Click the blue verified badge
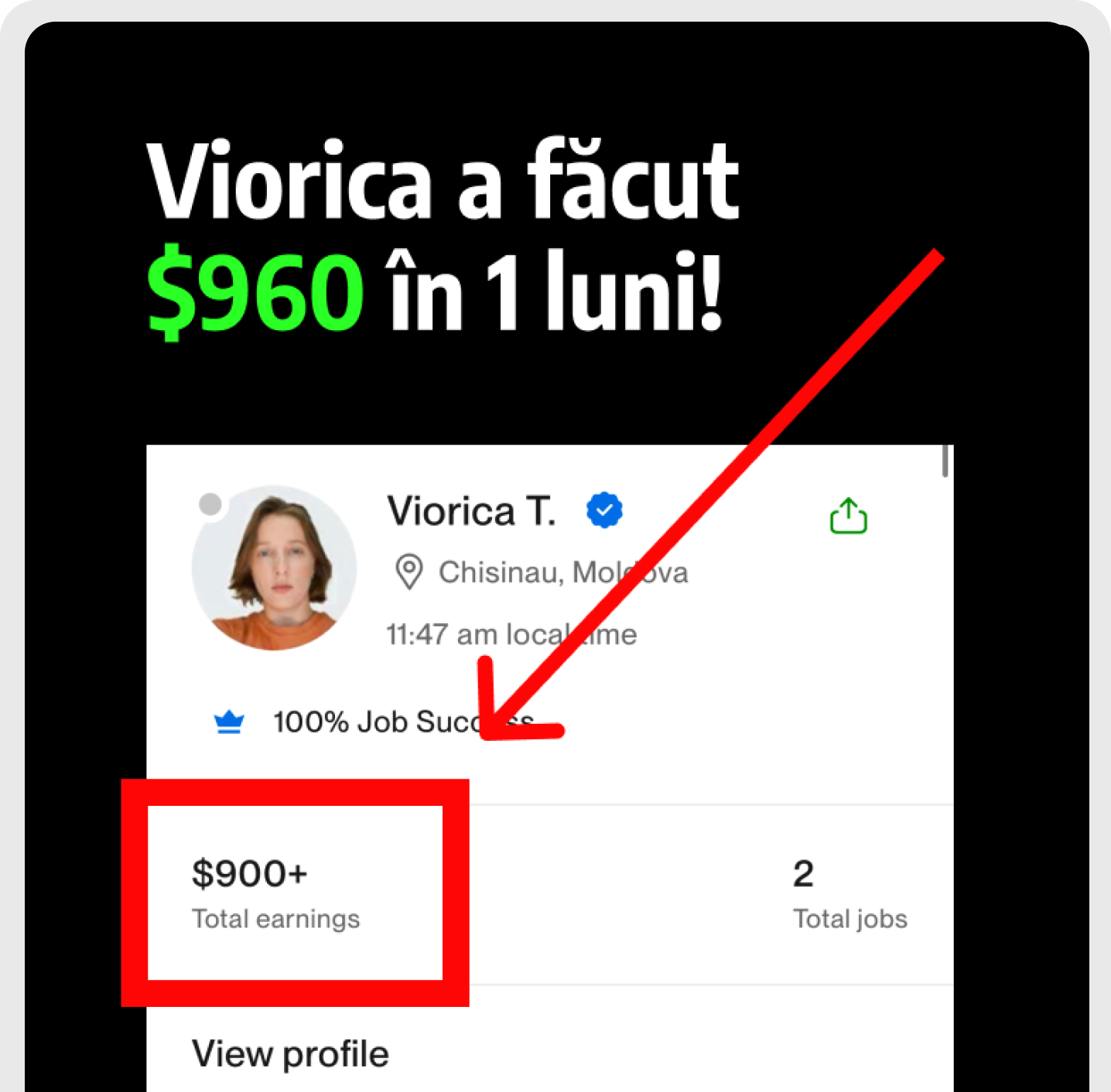This screenshot has width=1111, height=1092. [604, 510]
